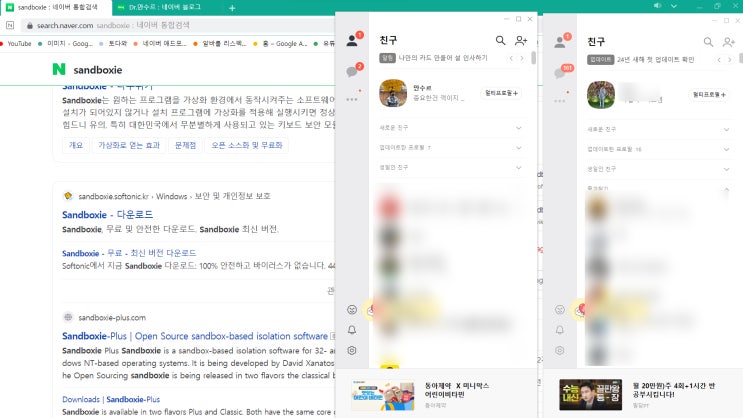Click the volume icon in browser title bar

(657, 6)
